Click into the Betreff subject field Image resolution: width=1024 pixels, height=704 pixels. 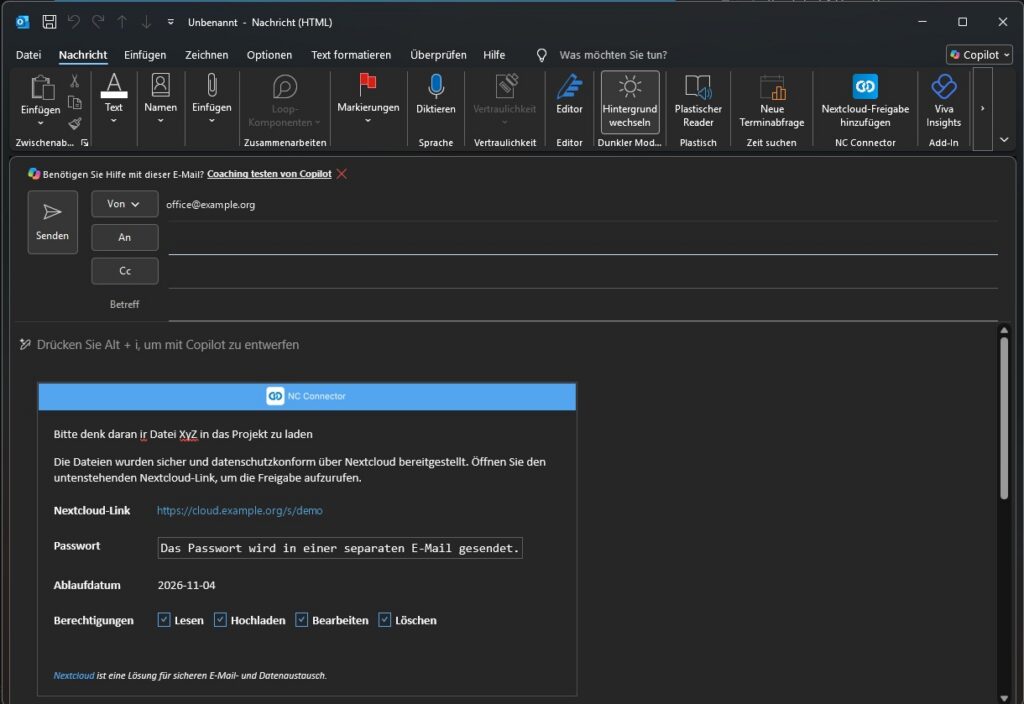[583, 305]
